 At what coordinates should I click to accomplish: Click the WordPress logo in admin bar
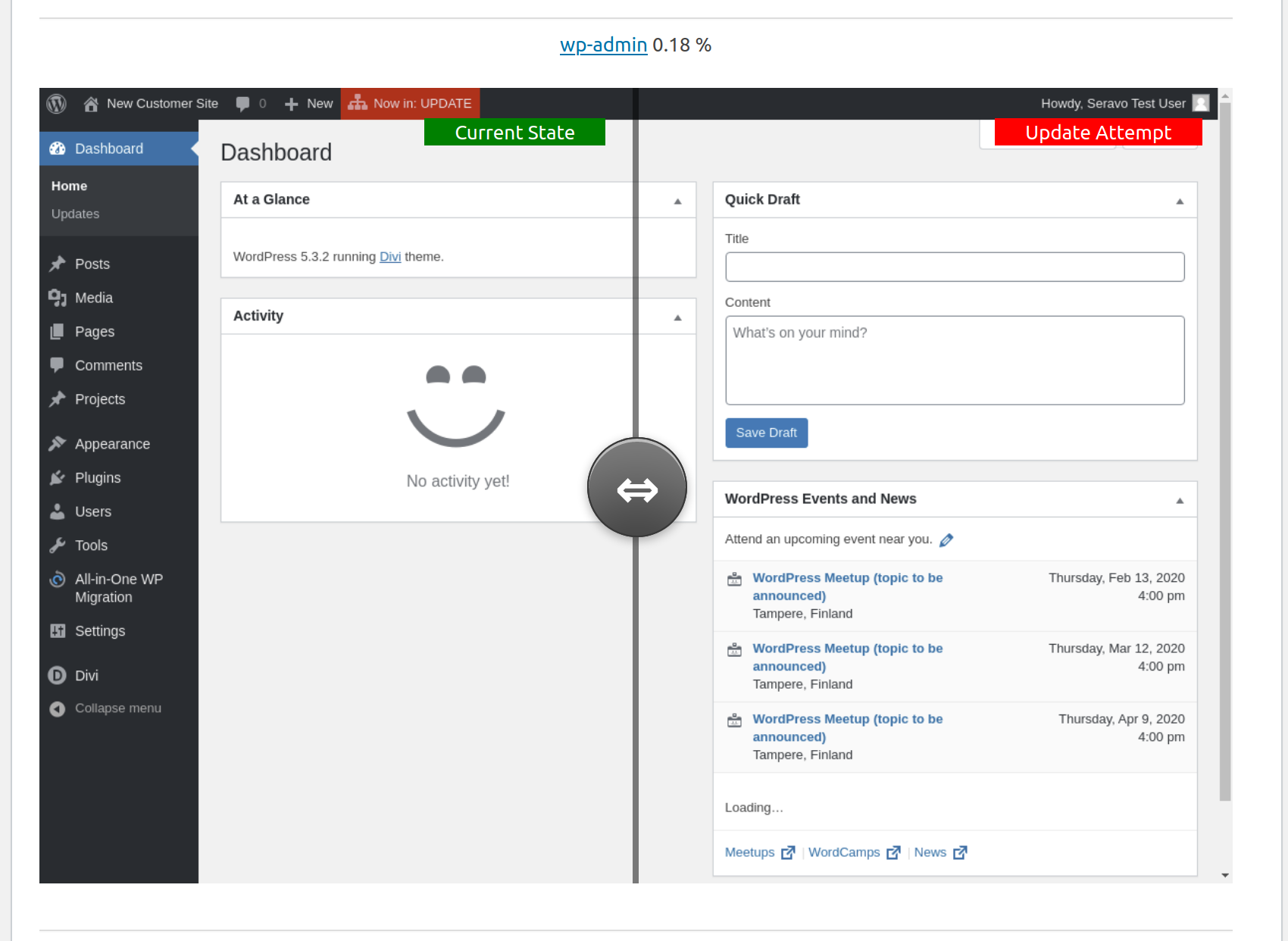click(57, 104)
